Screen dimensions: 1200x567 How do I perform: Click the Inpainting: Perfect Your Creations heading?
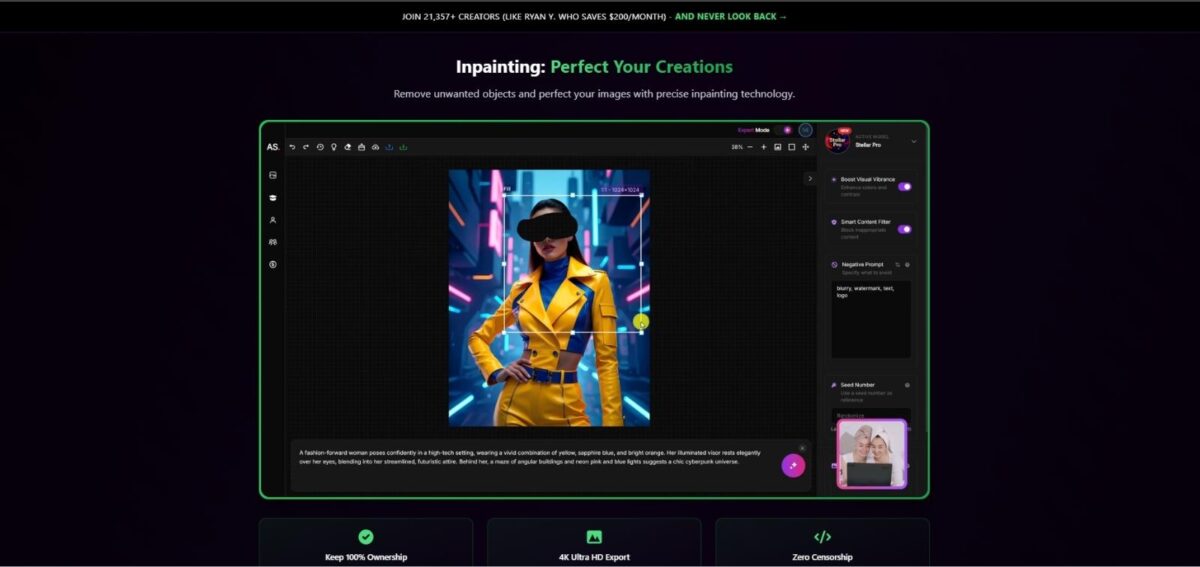(x=594, y=67)
